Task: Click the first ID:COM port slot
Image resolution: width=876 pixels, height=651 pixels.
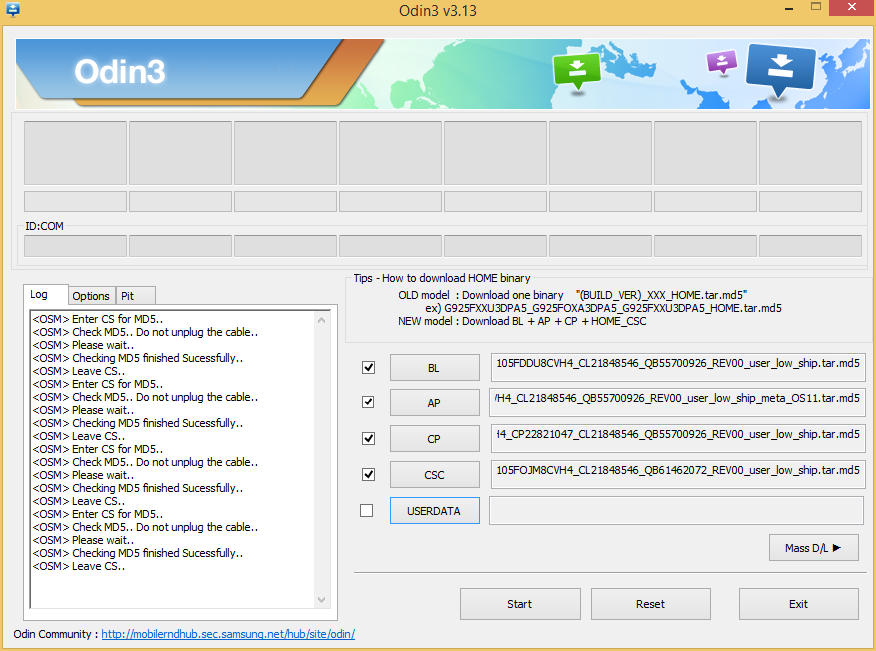Action: pyautogui.click(x=75, y=246)
